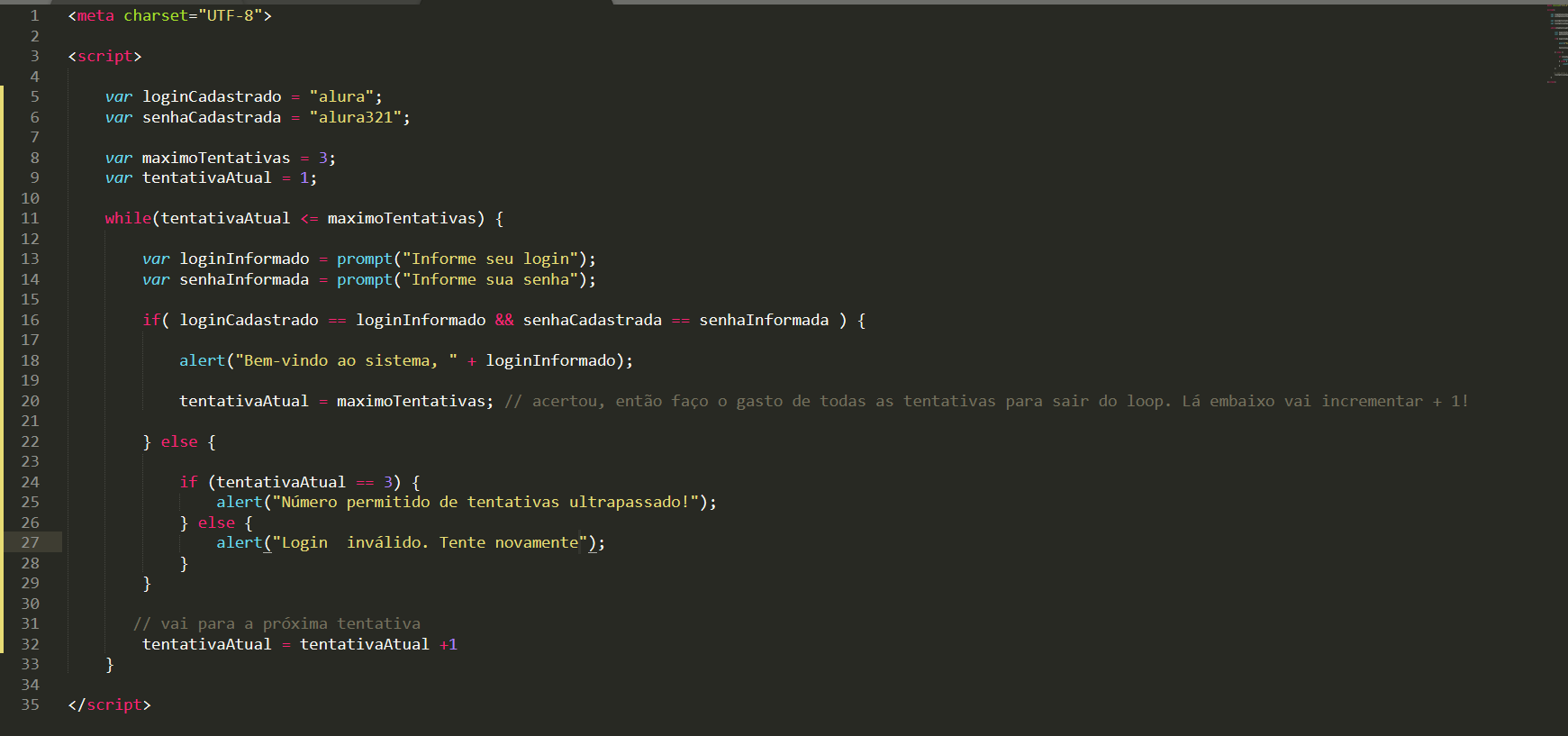Click the "Número permitido de tentativas ultrapassado!" string
This screenshot has width=1568, height=736.
click(x=485, y=502)
